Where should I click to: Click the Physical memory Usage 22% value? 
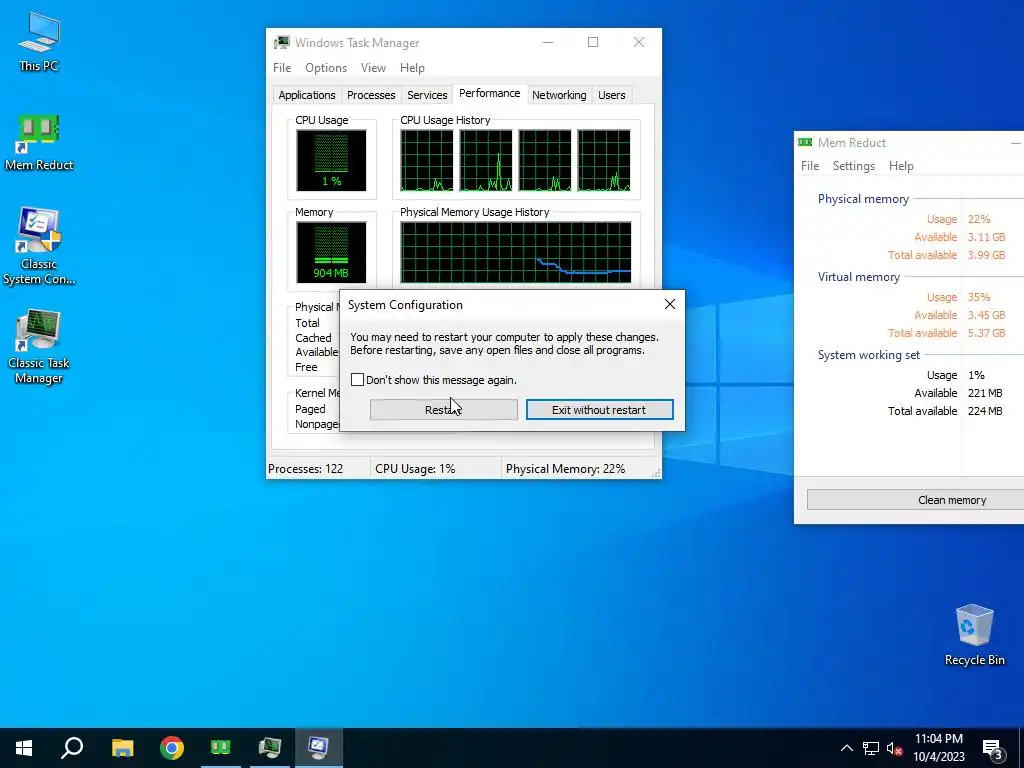979,219
